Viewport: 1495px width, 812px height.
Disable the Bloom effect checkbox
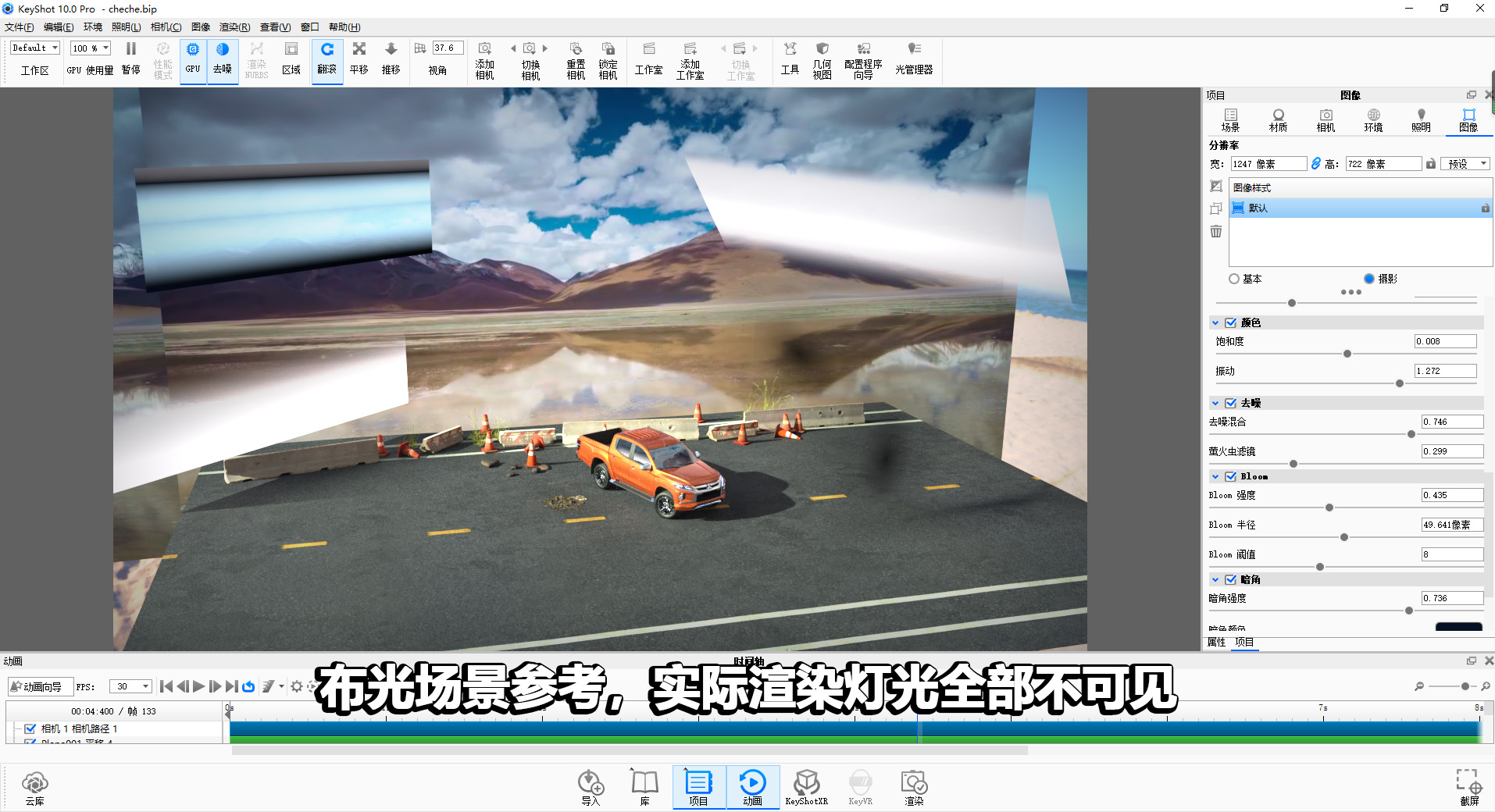pyautogui.click(x=1231, y=475)
